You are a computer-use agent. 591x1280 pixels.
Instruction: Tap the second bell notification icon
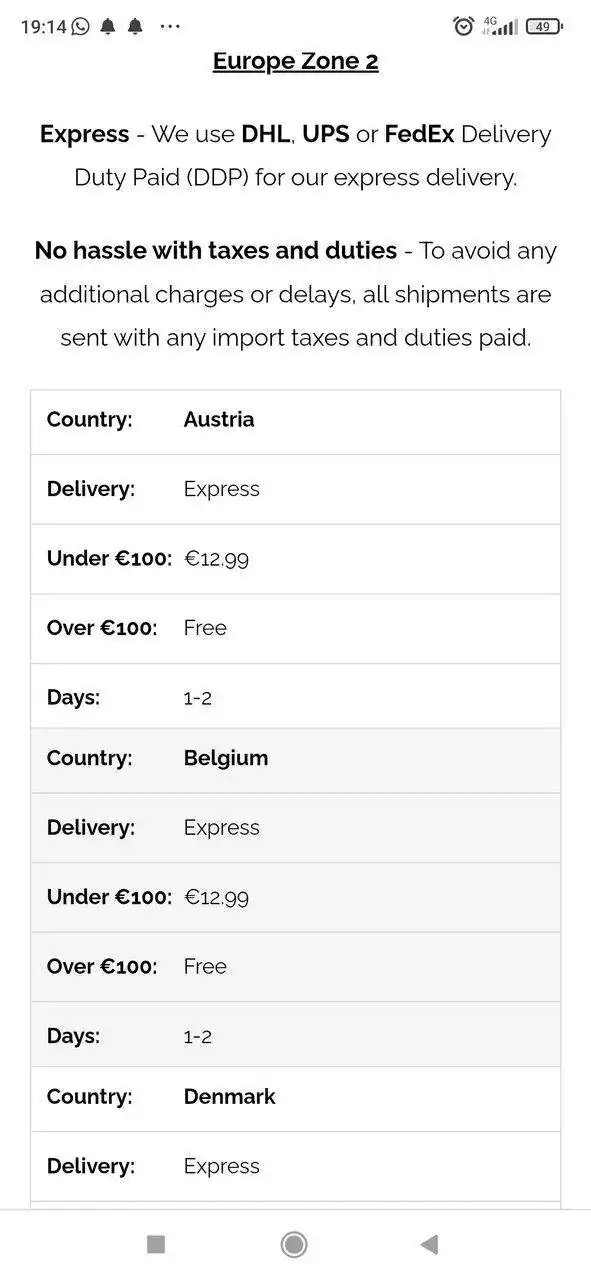pyautogui.click(x=135, y=27)
